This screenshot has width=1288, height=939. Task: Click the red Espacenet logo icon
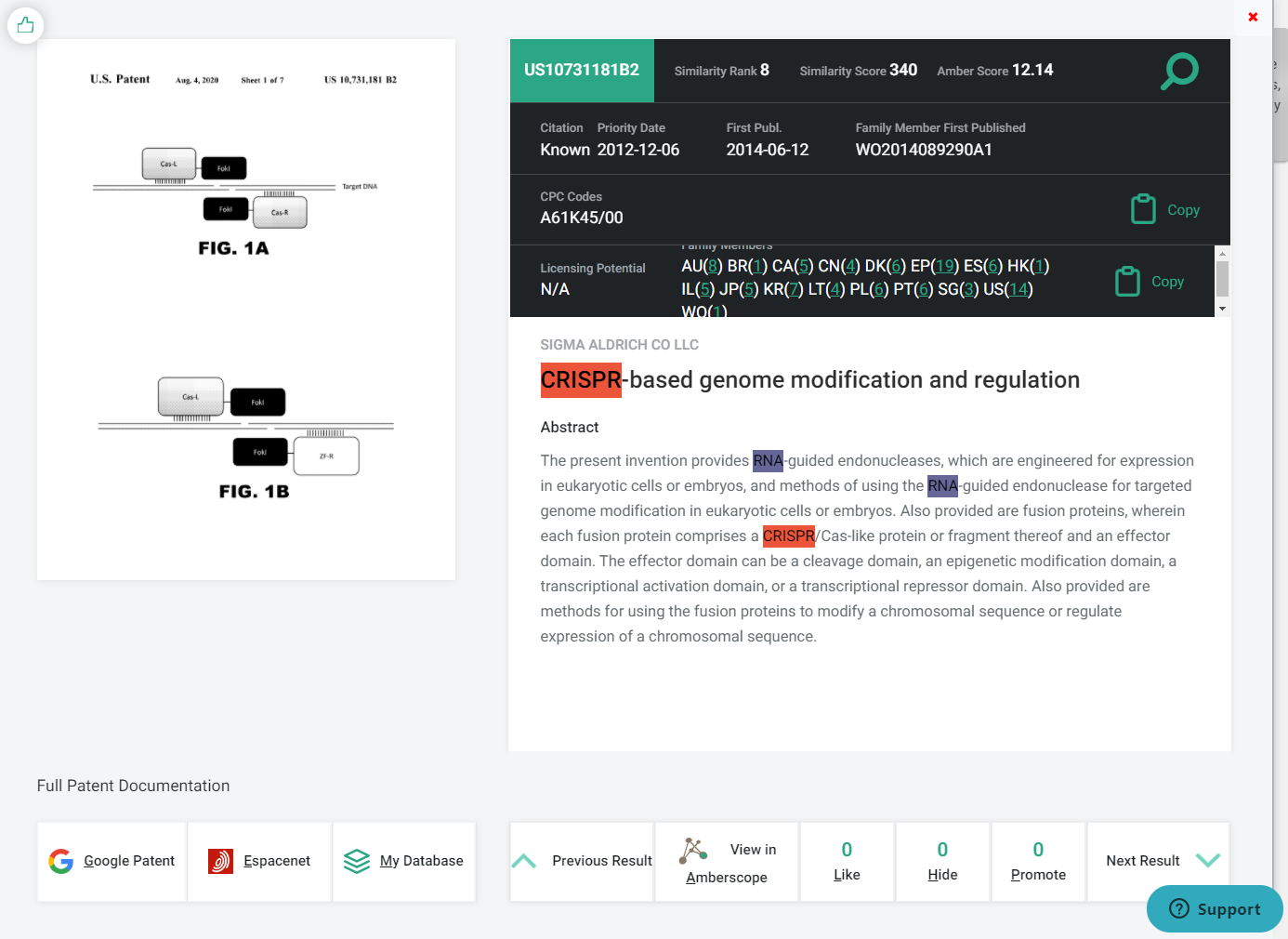tap(220, 861)
